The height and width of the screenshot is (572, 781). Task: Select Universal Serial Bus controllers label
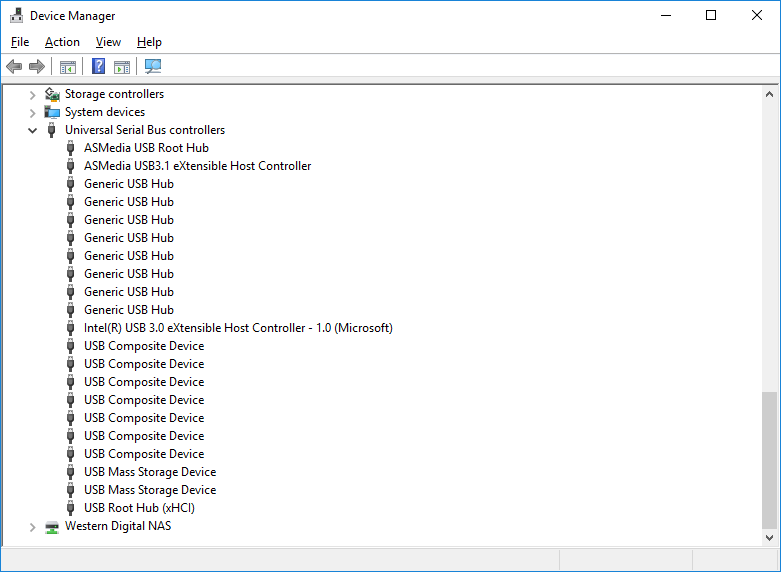pyautogui.click(x=145, y=130)
